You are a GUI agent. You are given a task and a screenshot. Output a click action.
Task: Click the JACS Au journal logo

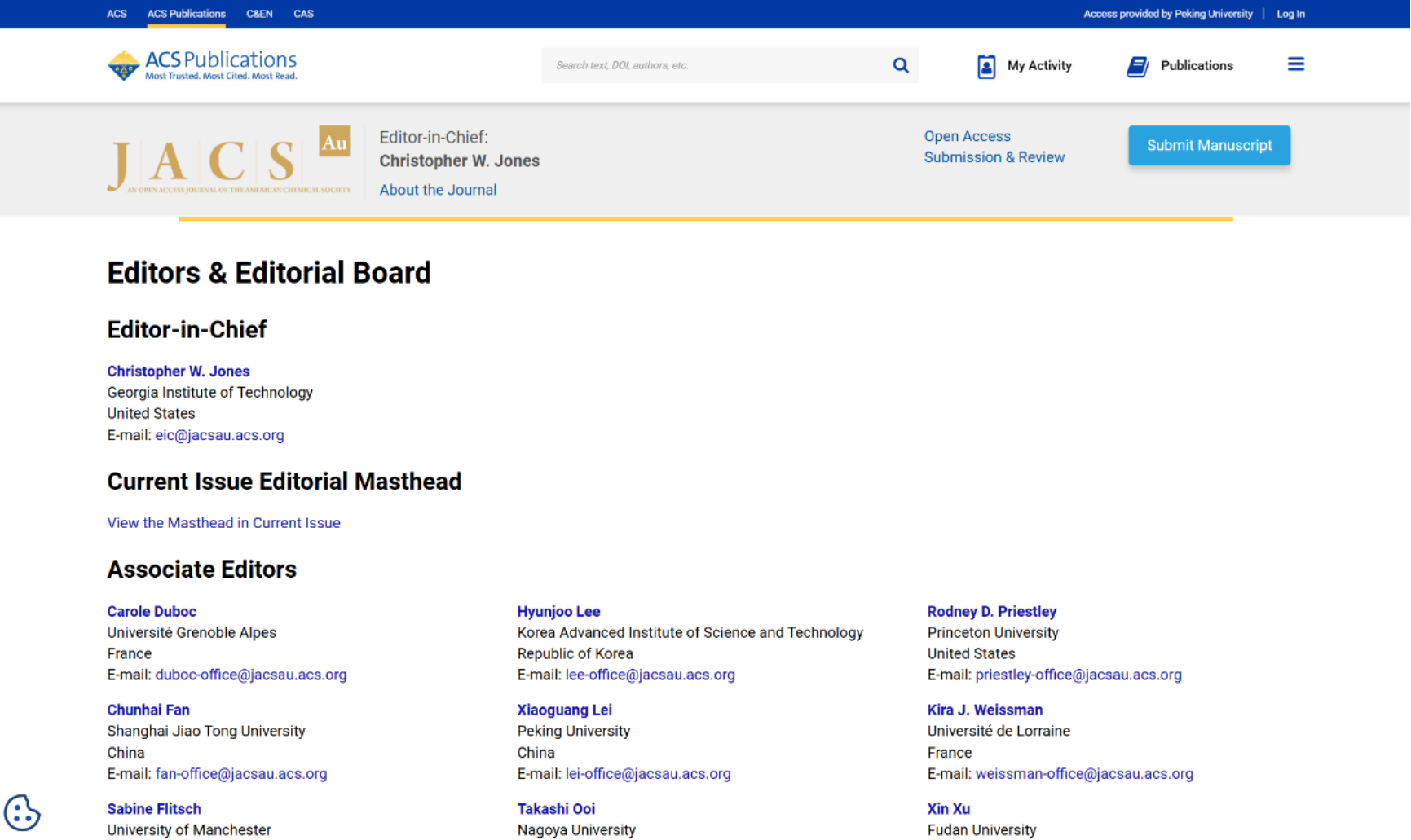229,160
